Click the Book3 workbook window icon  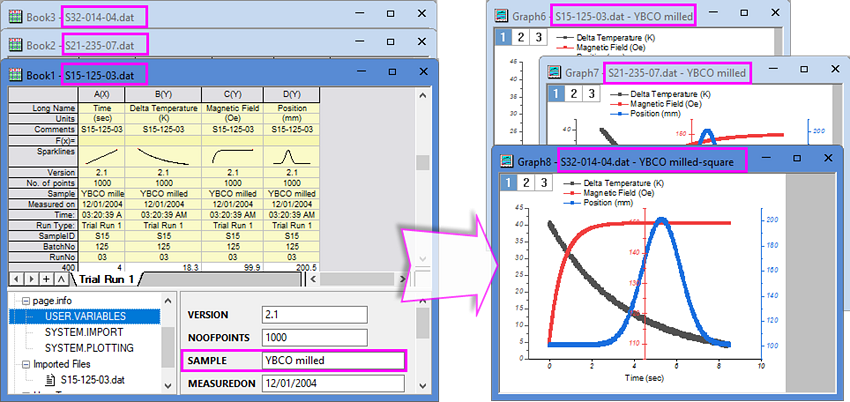[15, 15]
